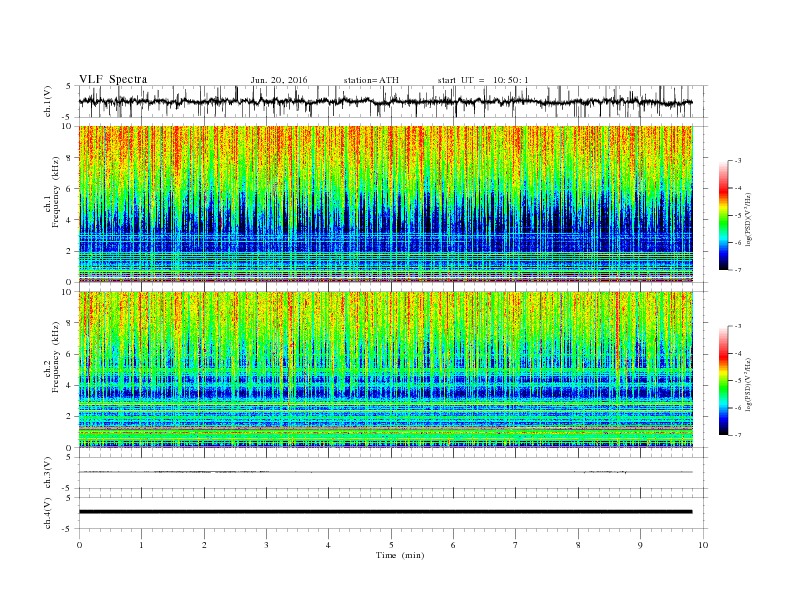This screenshot has height=612, width=792.
Task: Click tick label "5" on the Time axis
Action: pos(391,545)
